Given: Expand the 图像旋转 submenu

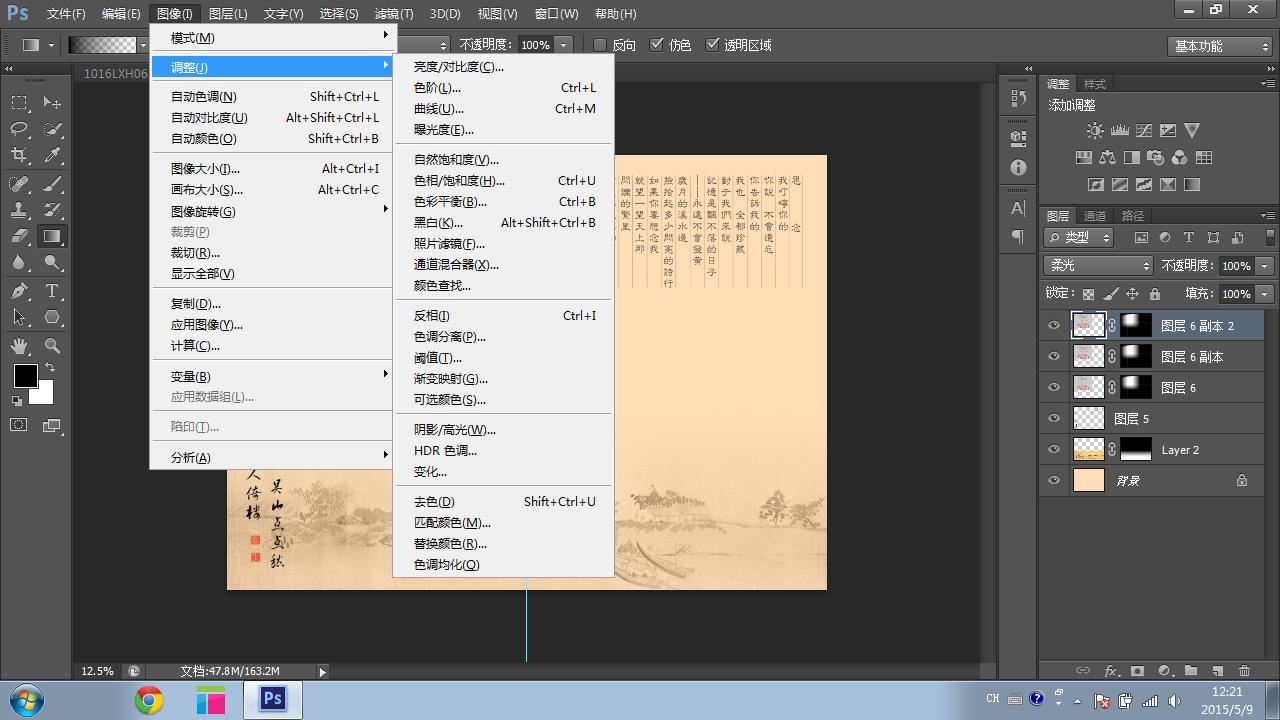Looking at the screenshot, I should (273, 211).
